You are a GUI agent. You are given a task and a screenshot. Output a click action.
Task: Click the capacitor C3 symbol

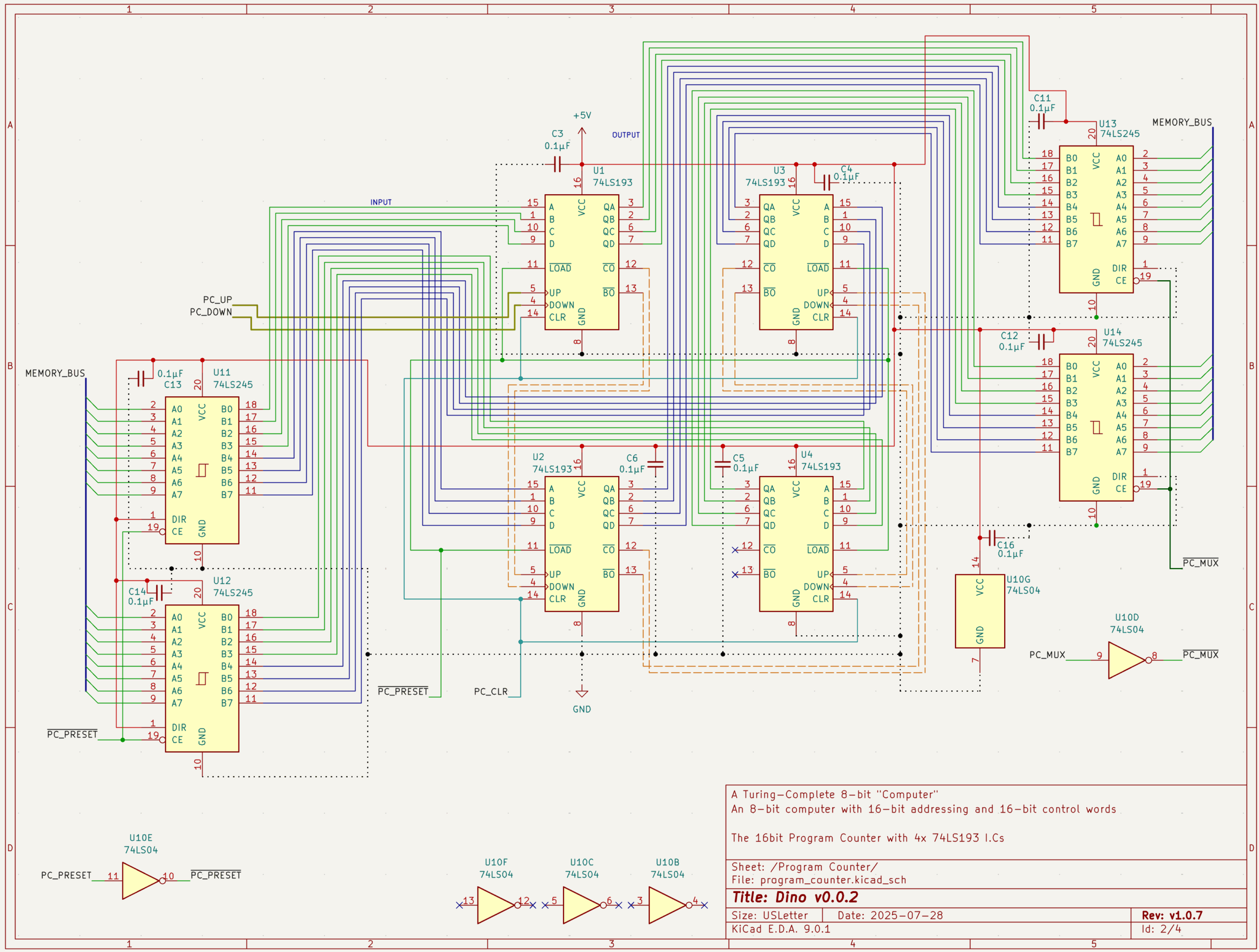[x=558, y=164]
